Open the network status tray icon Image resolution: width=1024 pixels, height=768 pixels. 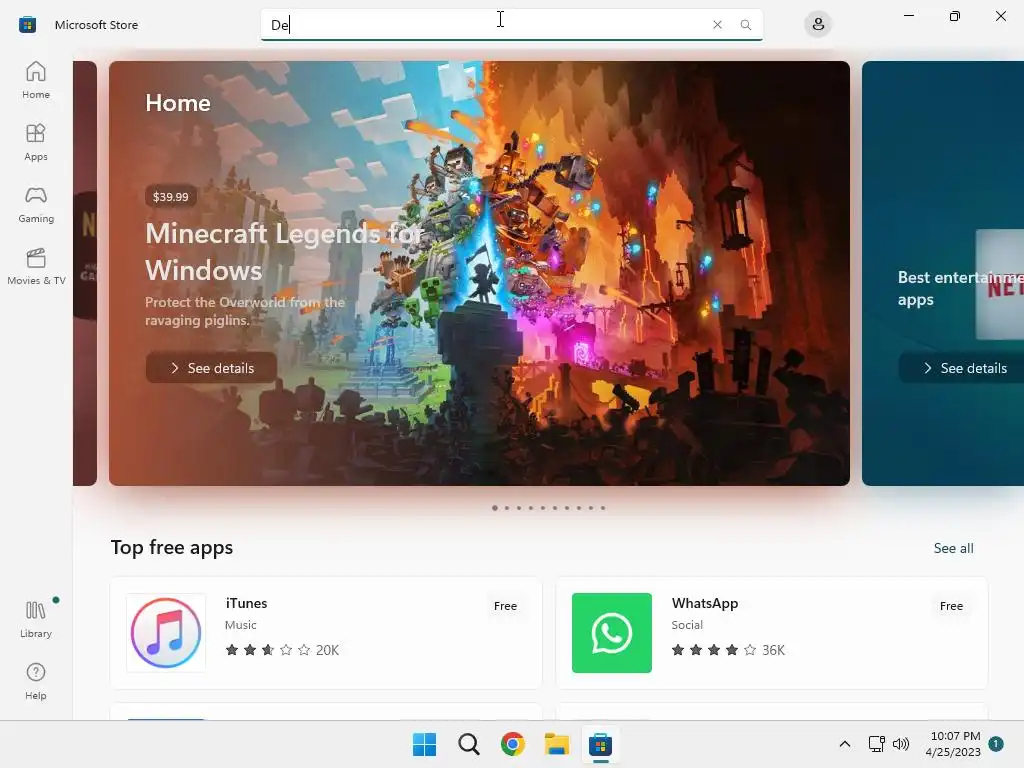click(876, 744)
